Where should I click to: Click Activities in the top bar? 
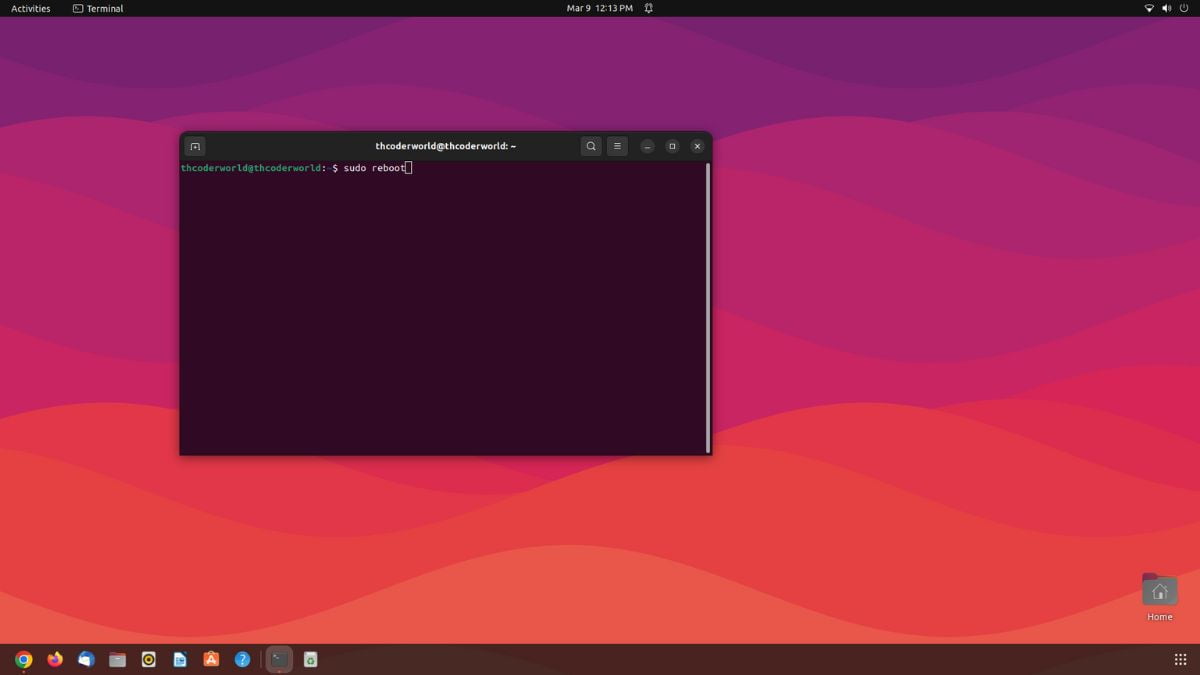[29, 8]
